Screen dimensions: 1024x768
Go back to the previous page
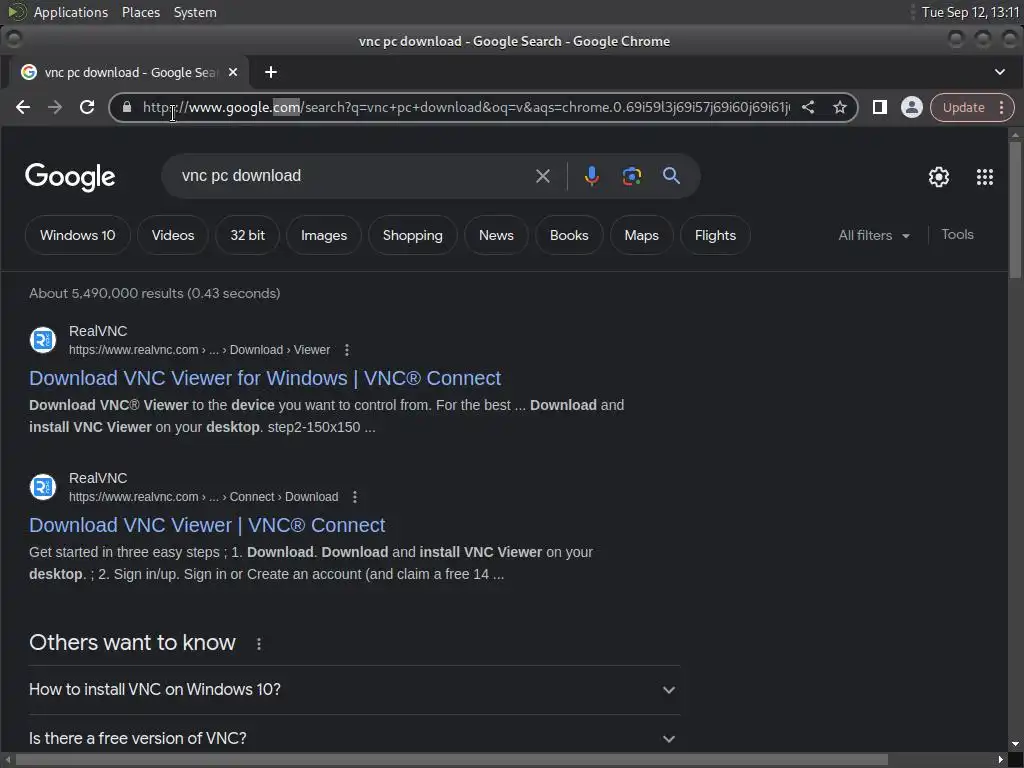click(x=23, y=107)
